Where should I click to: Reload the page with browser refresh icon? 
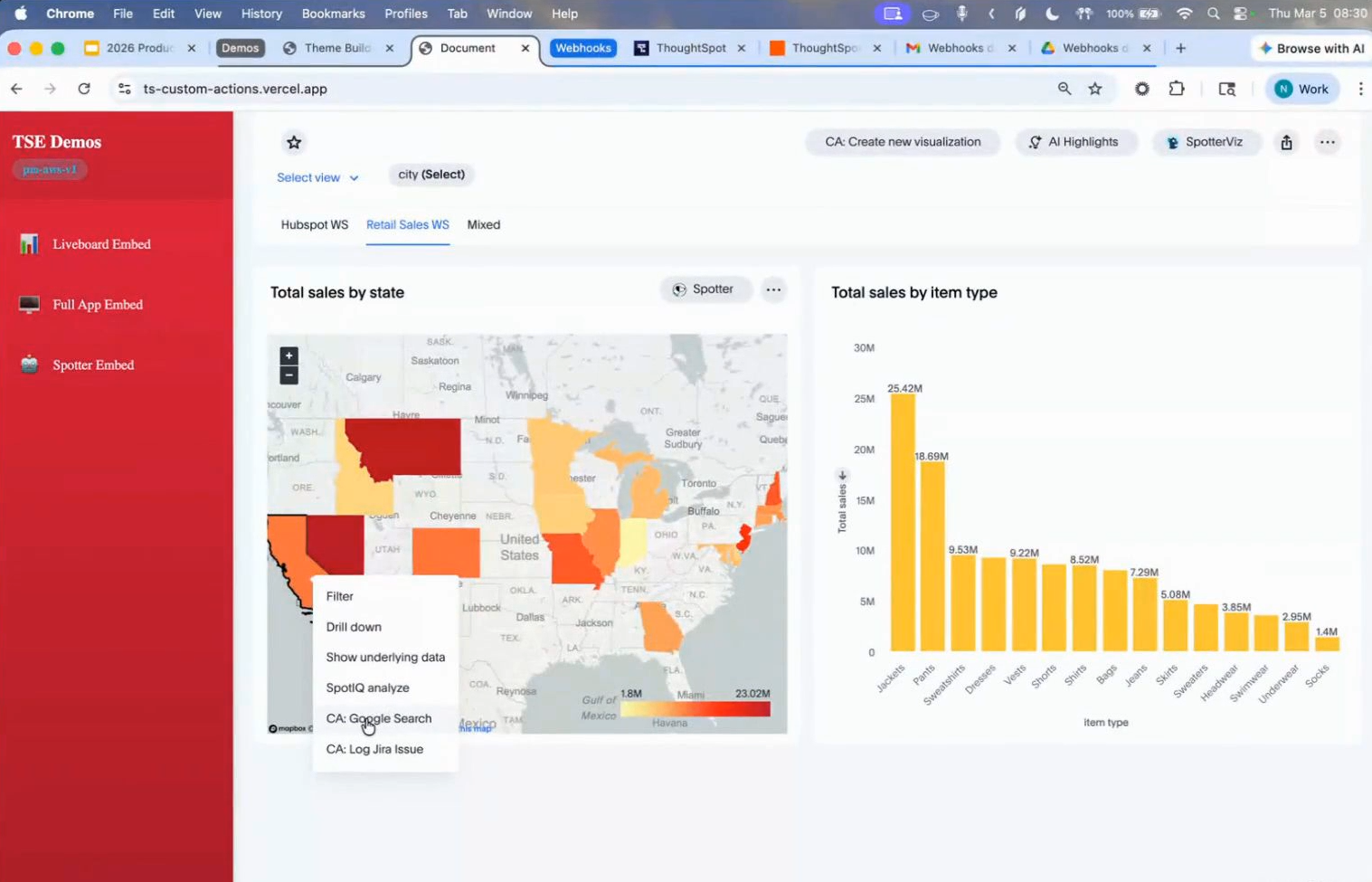(x=84, y=89)
